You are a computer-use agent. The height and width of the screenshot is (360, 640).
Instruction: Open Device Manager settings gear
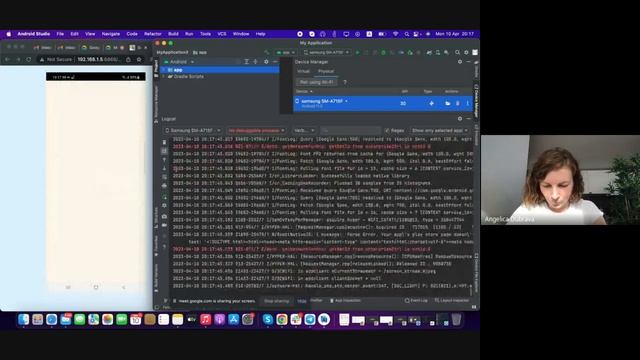(460, 62)
